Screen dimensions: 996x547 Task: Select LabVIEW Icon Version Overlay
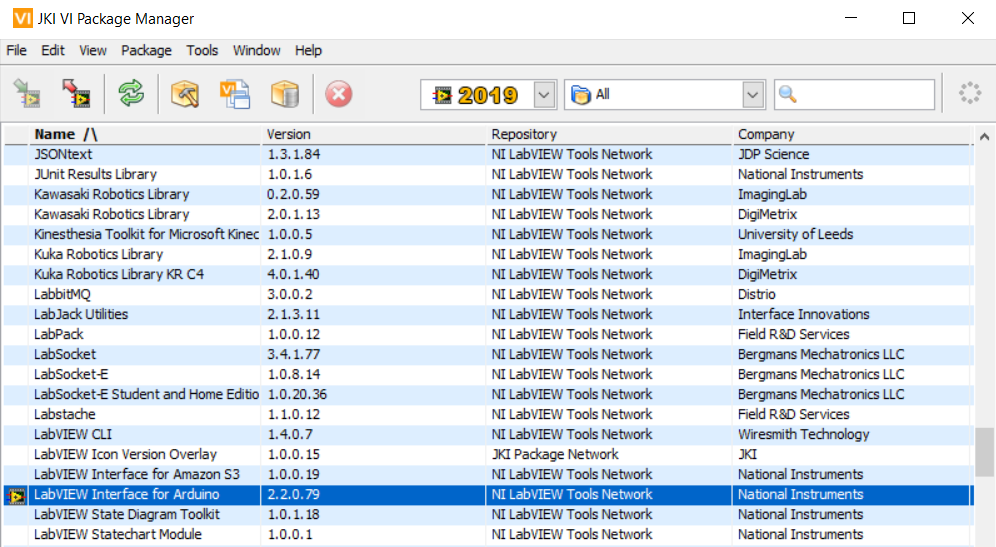tap(488, 454)
